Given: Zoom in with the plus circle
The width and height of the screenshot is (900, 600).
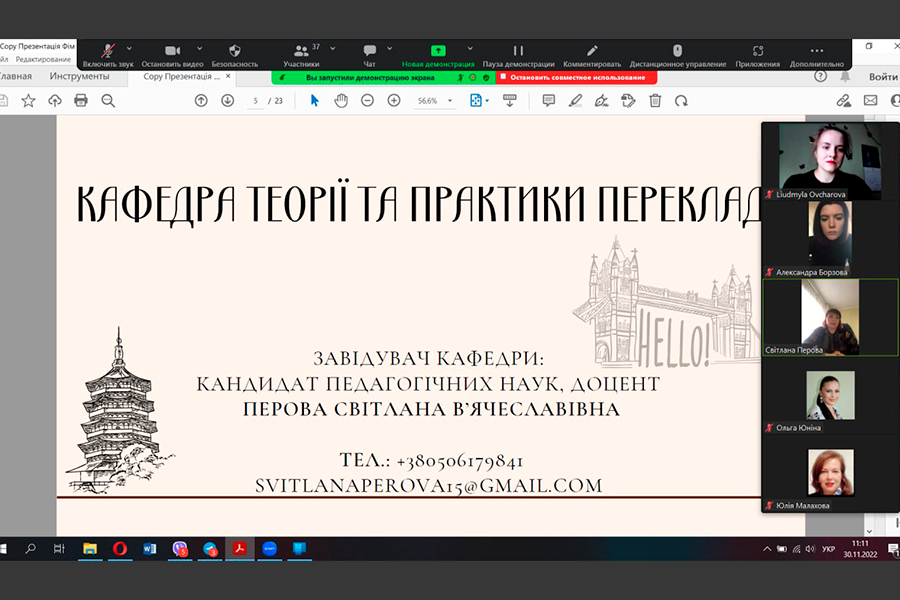Looking at the screenshot, I should (x=394, y=101).
